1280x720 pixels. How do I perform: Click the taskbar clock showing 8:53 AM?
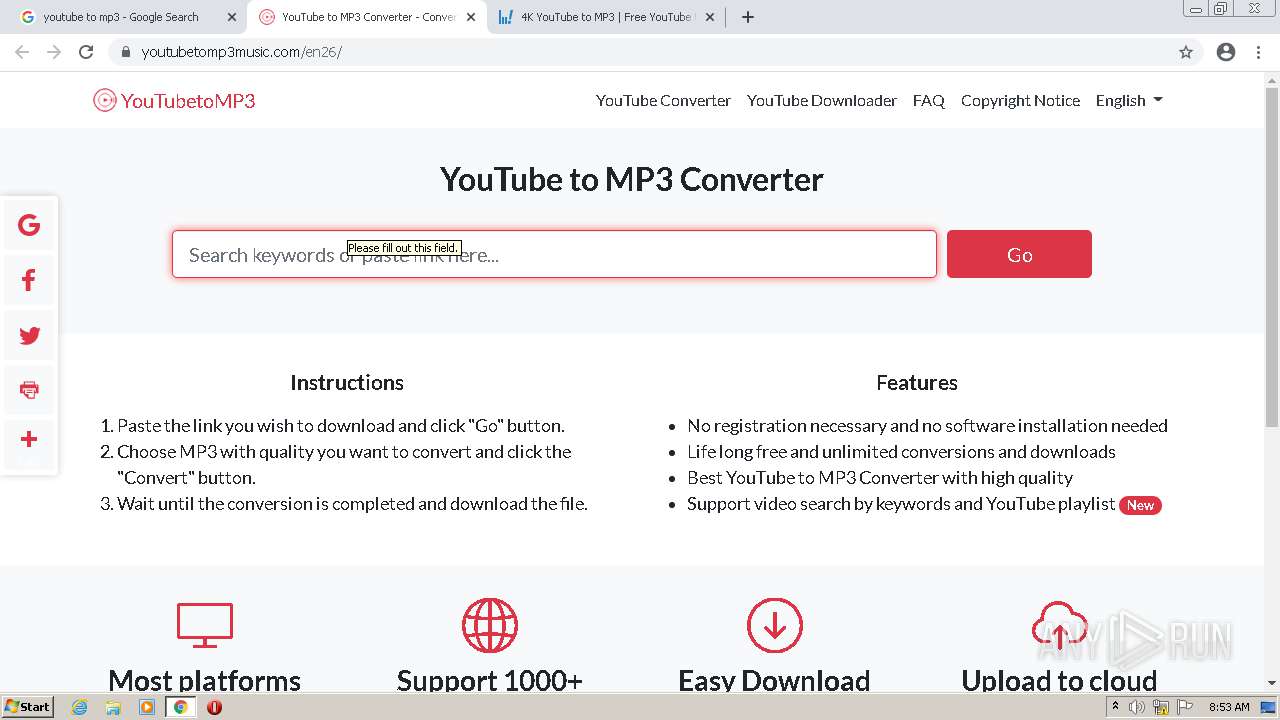point(1229,707)
